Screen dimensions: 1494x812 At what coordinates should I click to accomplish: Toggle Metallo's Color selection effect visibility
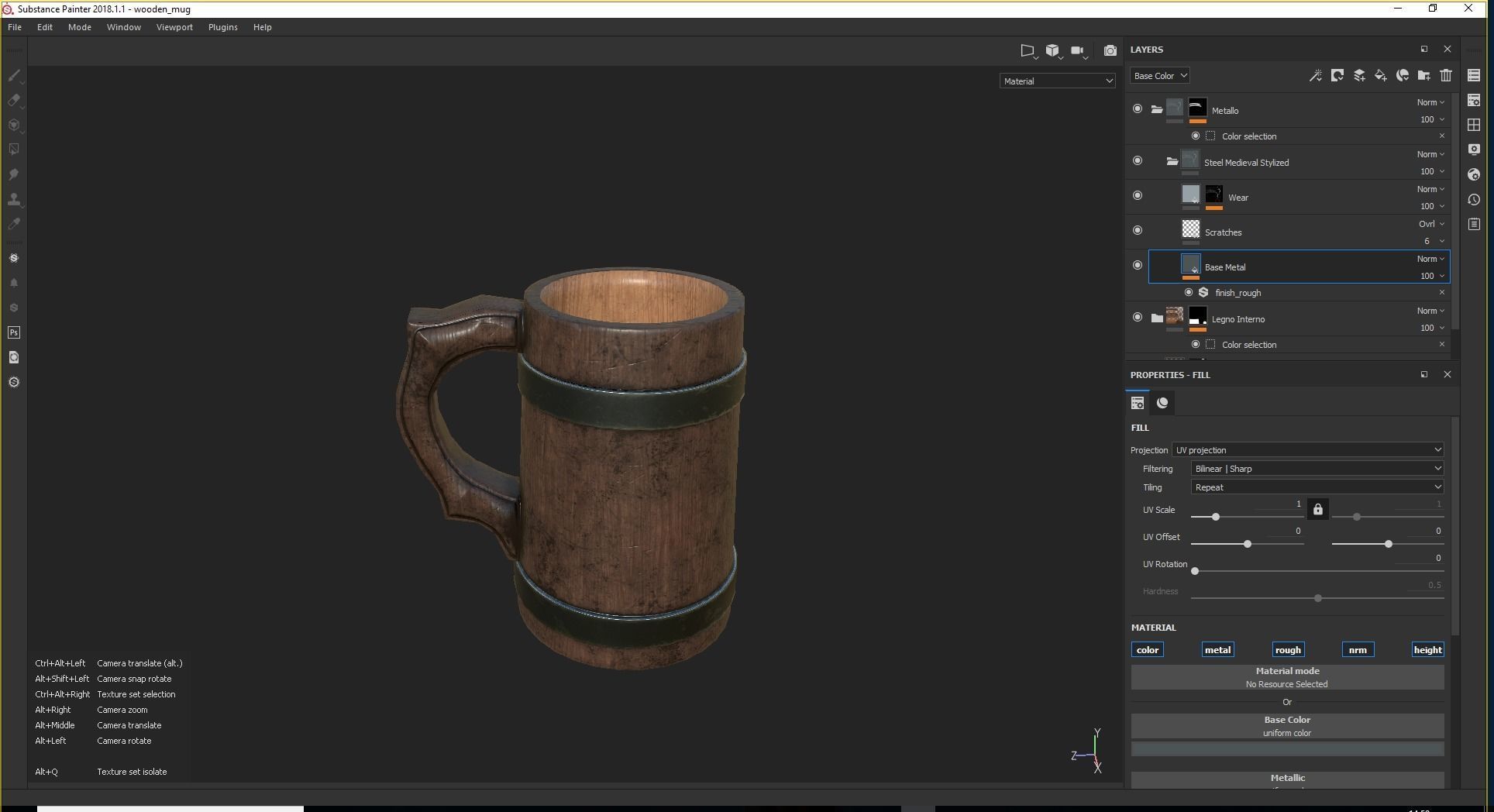1196,136
